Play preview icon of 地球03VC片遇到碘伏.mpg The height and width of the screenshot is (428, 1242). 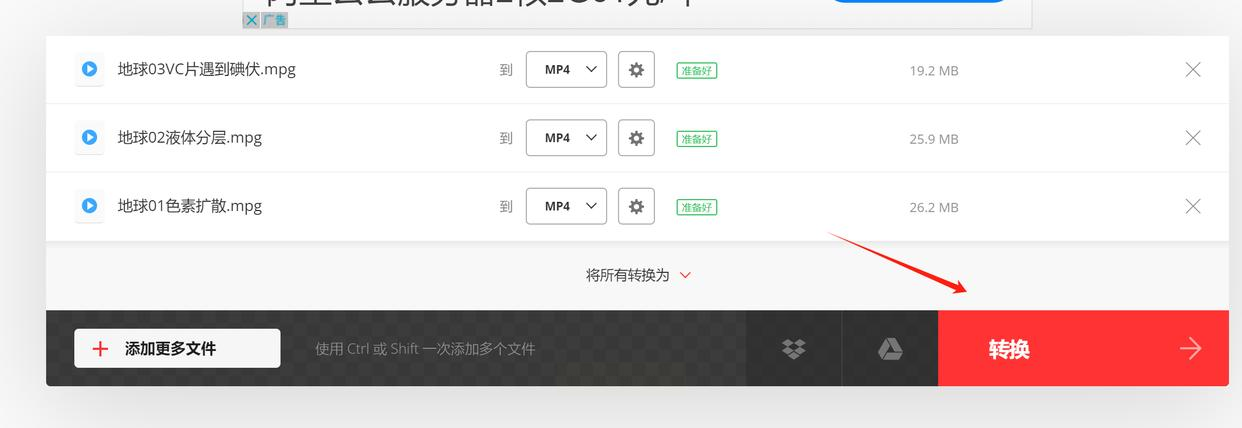[89, 69]
